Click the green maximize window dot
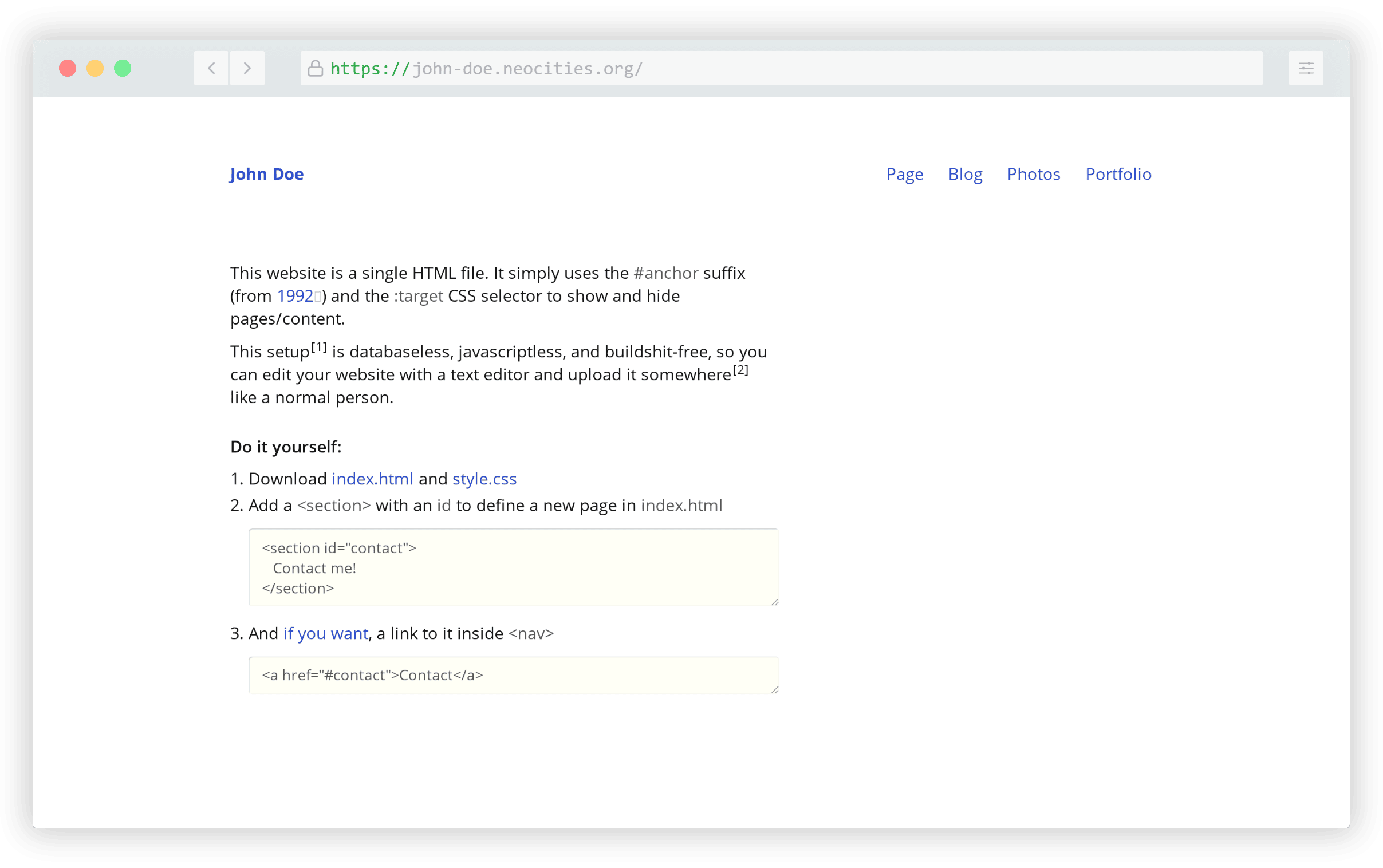The height and width of the screenshot is (868, 1383). coord(123,68)
